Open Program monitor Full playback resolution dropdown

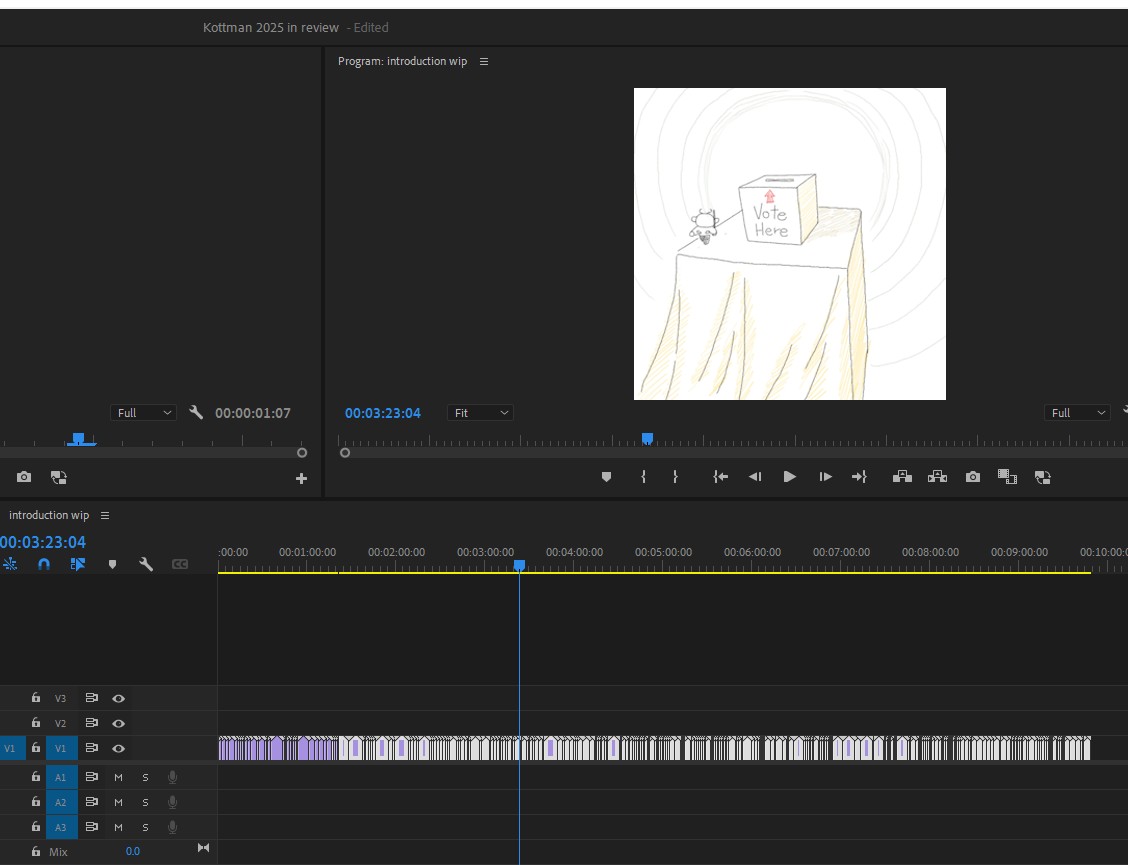1077,413
